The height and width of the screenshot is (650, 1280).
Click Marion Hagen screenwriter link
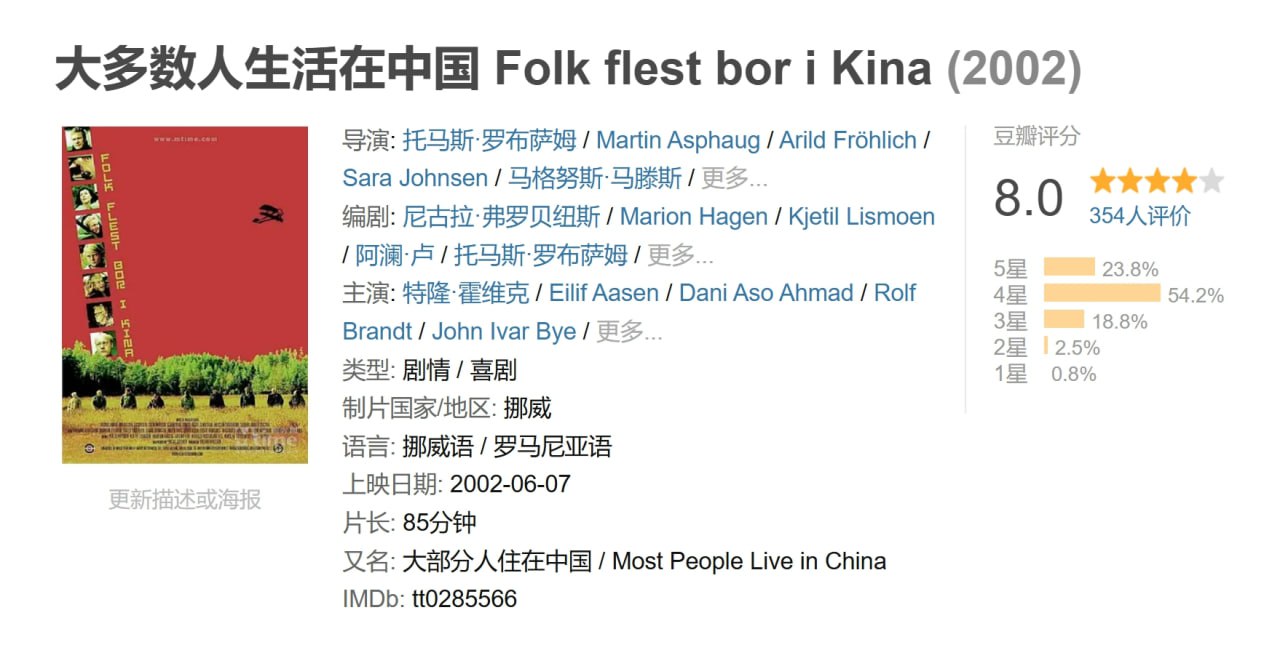(x=694, y=216)
